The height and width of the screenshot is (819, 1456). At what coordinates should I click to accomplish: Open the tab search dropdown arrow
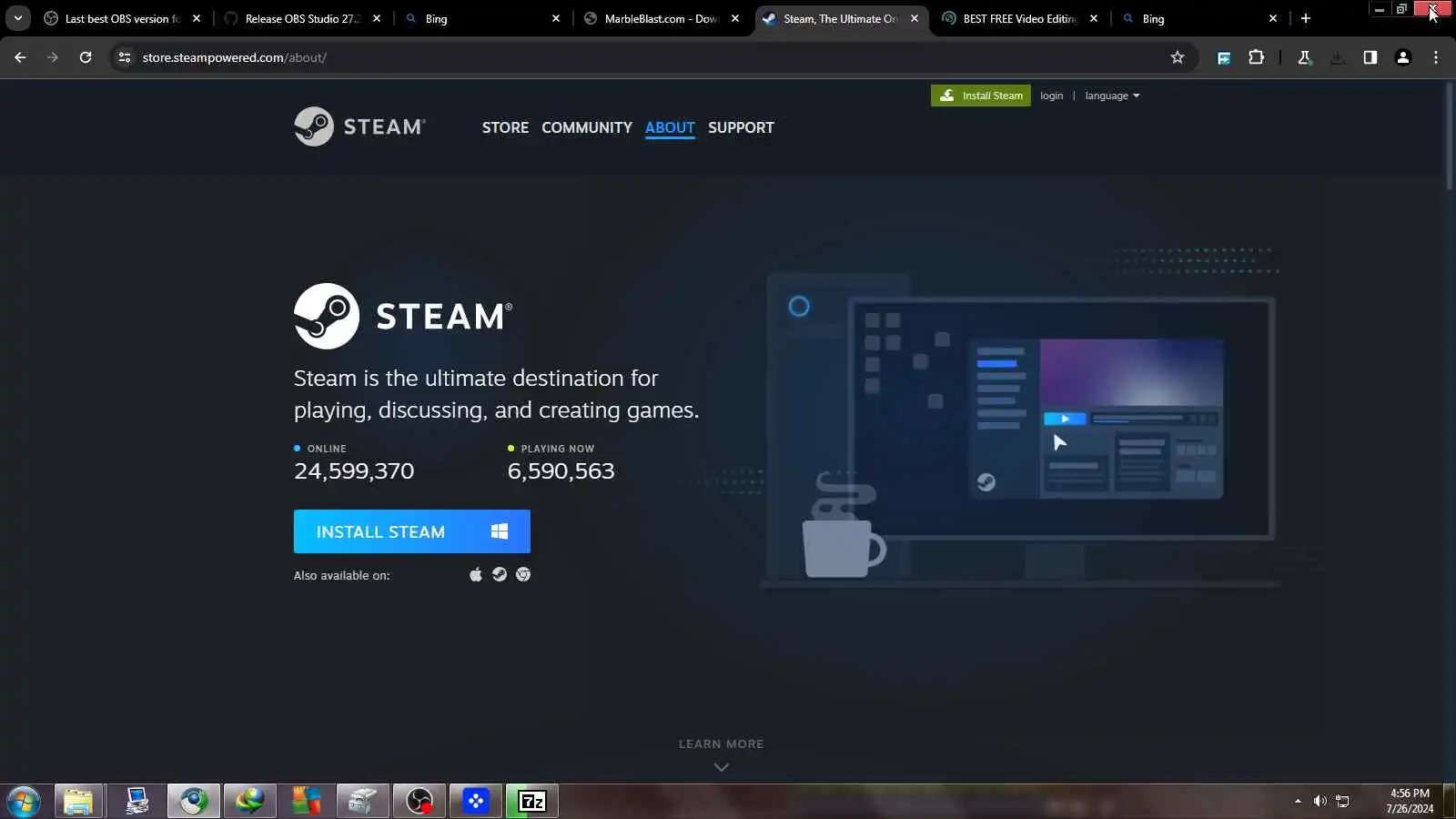click(17, 18)
